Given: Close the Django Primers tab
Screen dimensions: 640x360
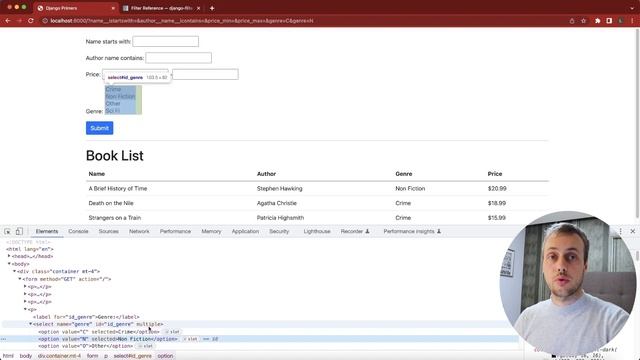Looking at the screenshot, I should [x=113, y=8].
